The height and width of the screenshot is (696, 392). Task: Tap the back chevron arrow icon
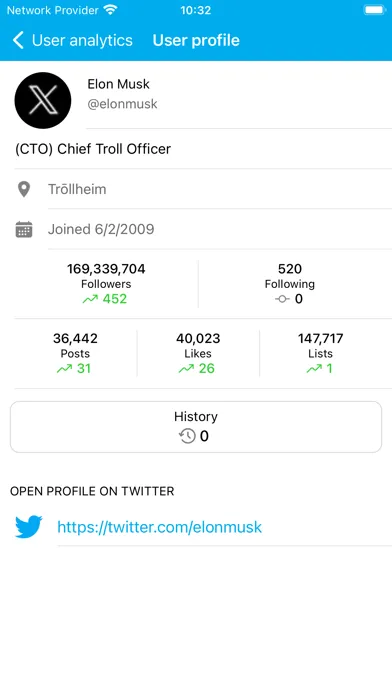[18, 40]
